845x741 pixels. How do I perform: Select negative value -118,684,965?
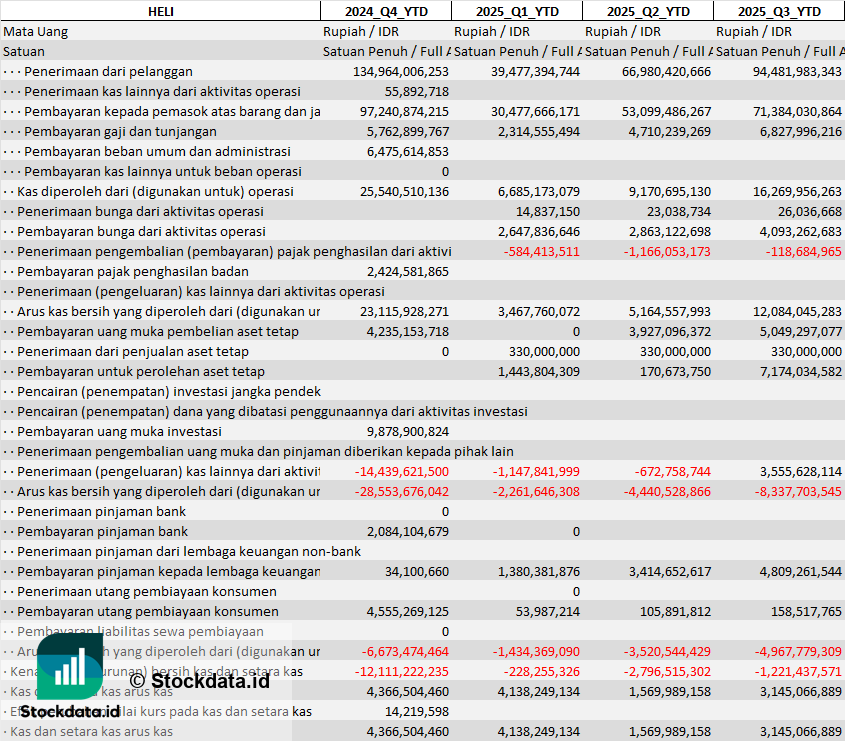[804, 251]
